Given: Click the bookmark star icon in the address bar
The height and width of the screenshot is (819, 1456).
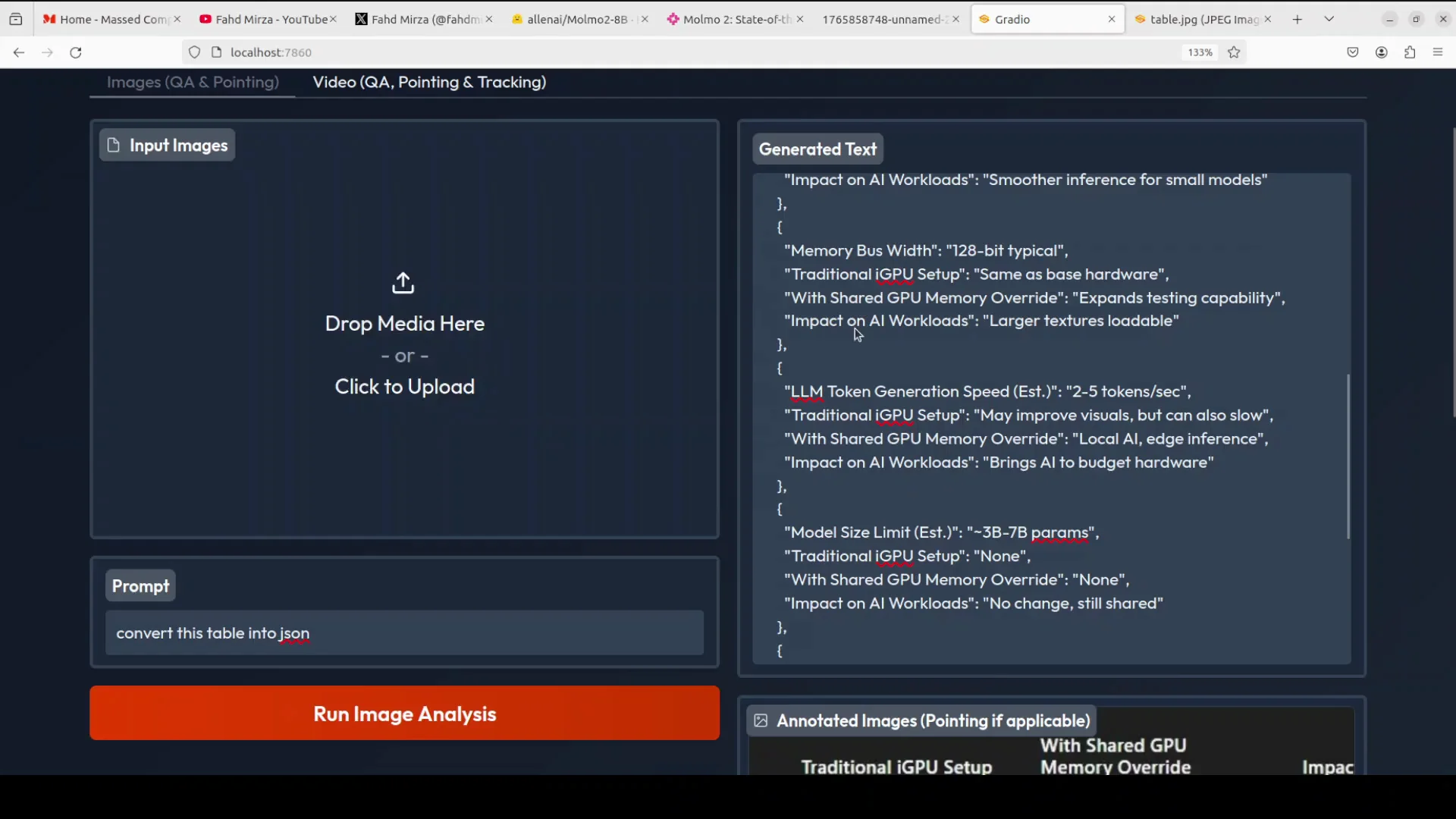Looking at the screenshot, I should (1234, 52).
